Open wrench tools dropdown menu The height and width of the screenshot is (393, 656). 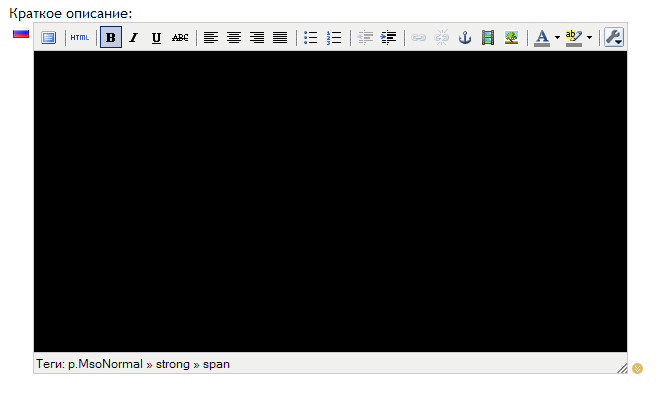614,37
